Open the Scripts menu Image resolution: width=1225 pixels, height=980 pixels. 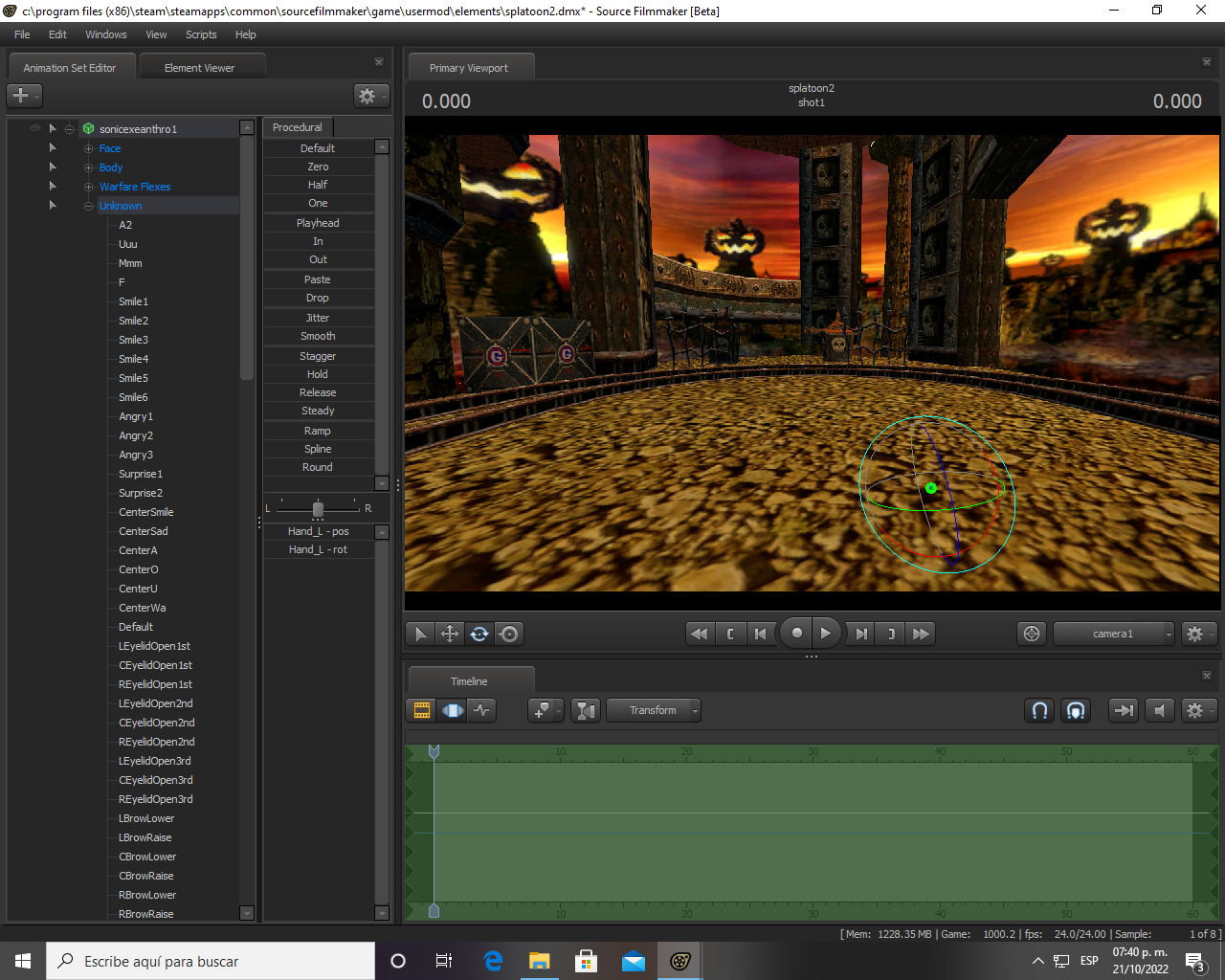coord(201,34)
